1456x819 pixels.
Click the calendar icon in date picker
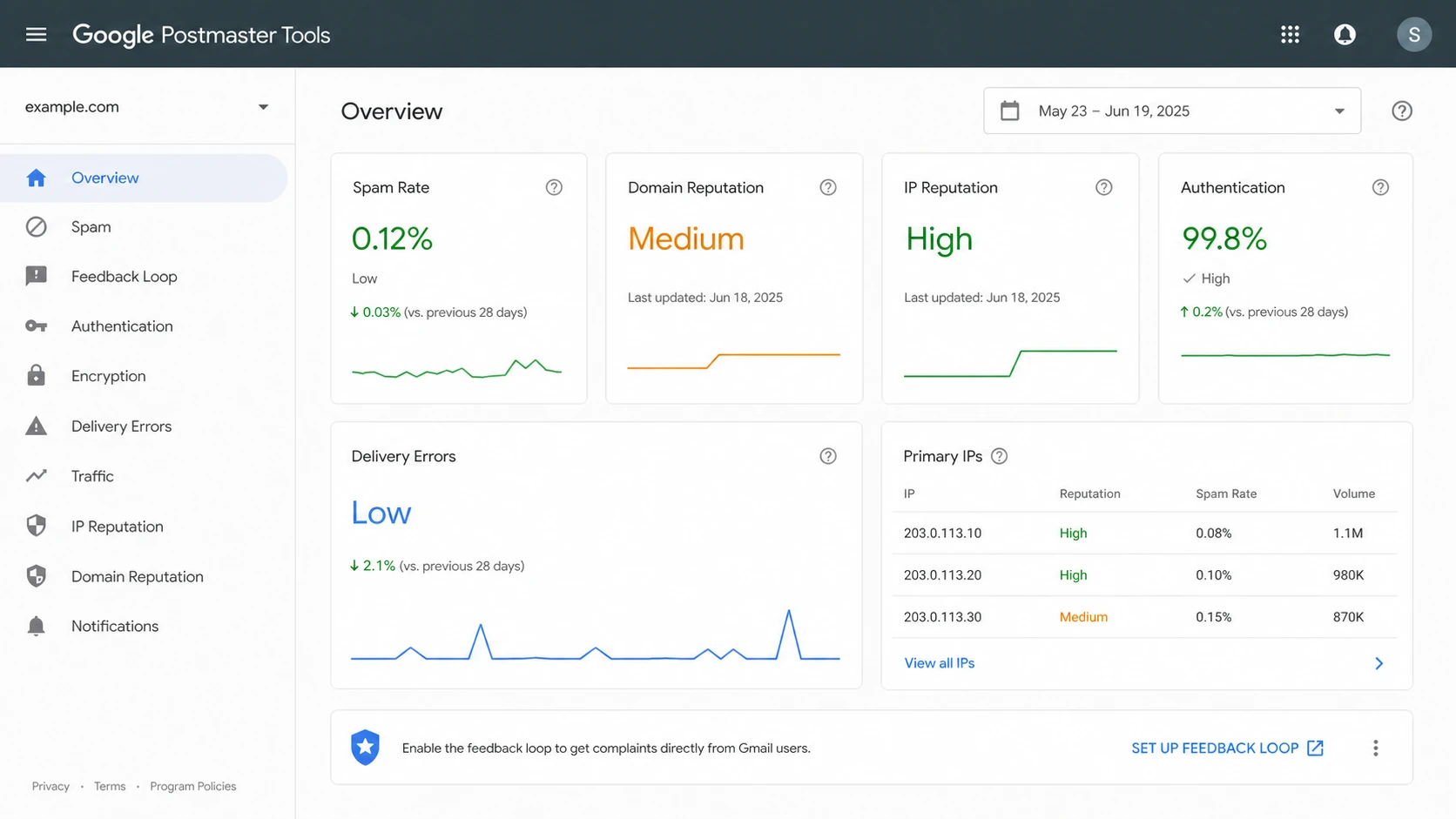1010,111
